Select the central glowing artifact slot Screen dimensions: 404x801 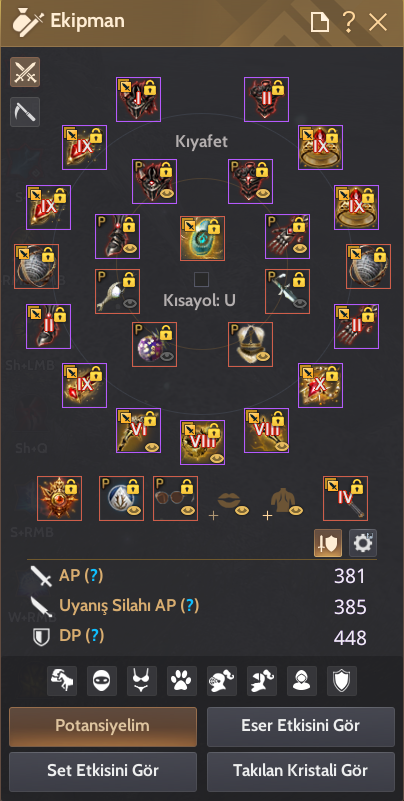pos(202,239)
